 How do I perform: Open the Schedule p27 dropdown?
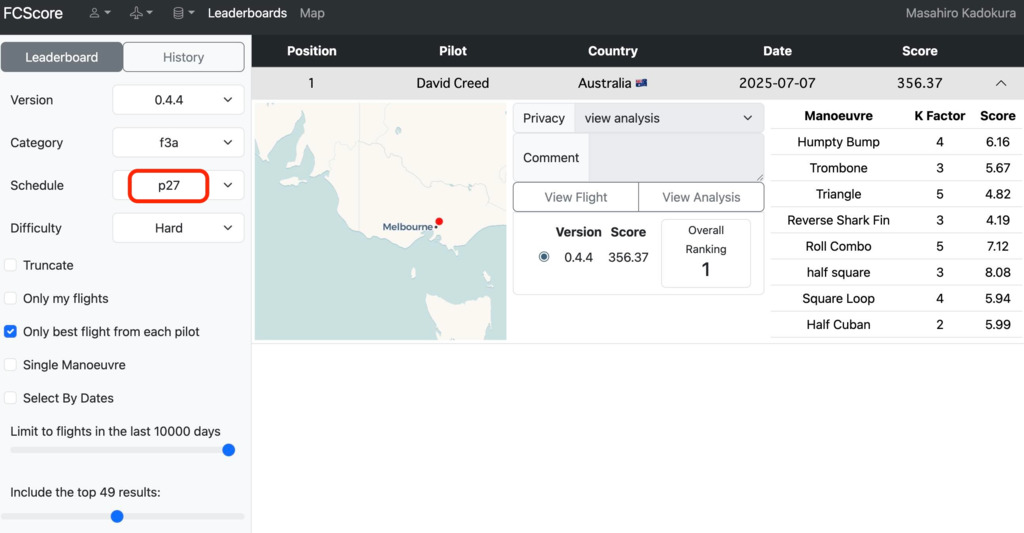178,186
